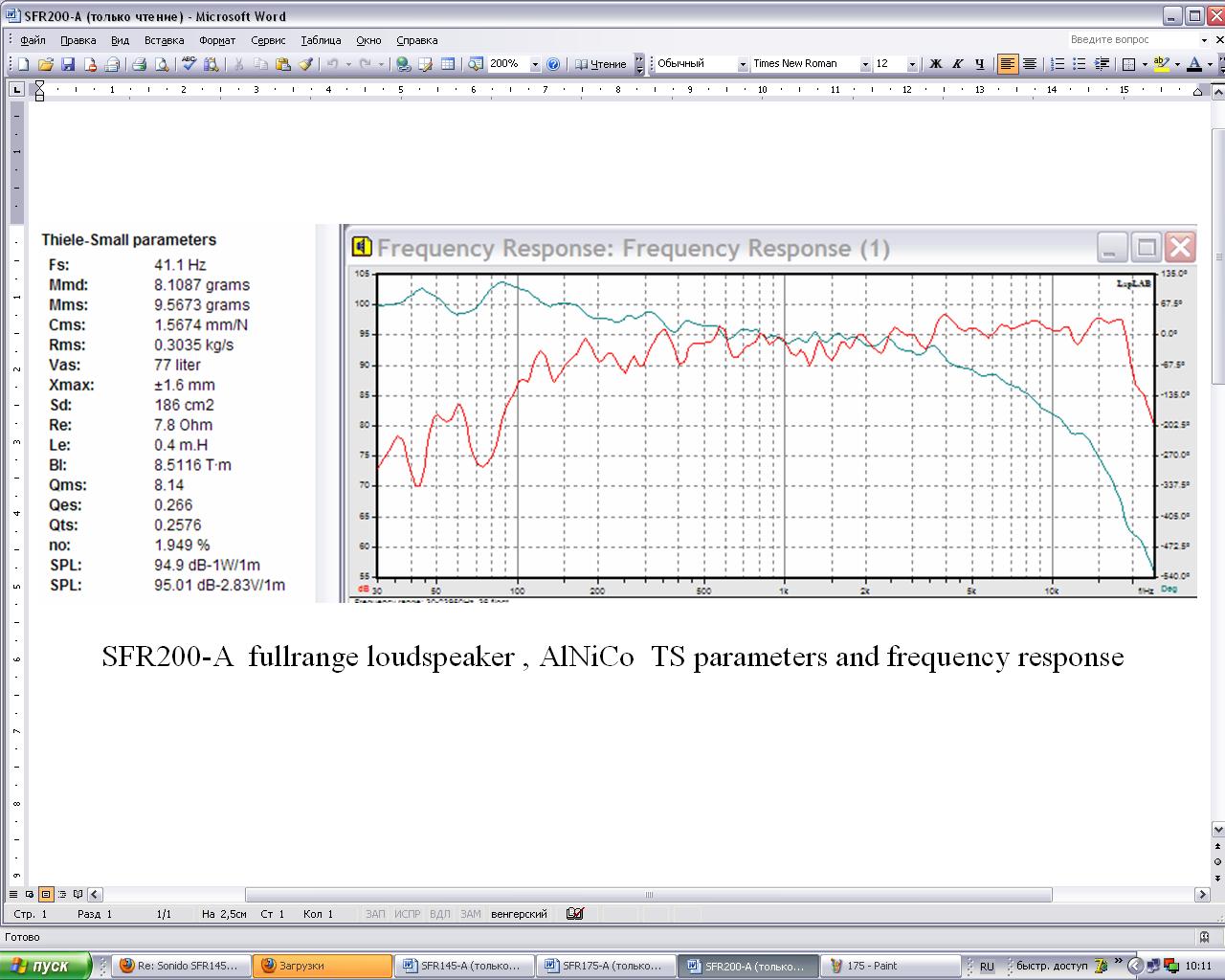Open Word Help with the question mark icon

[x=553, y=64]
